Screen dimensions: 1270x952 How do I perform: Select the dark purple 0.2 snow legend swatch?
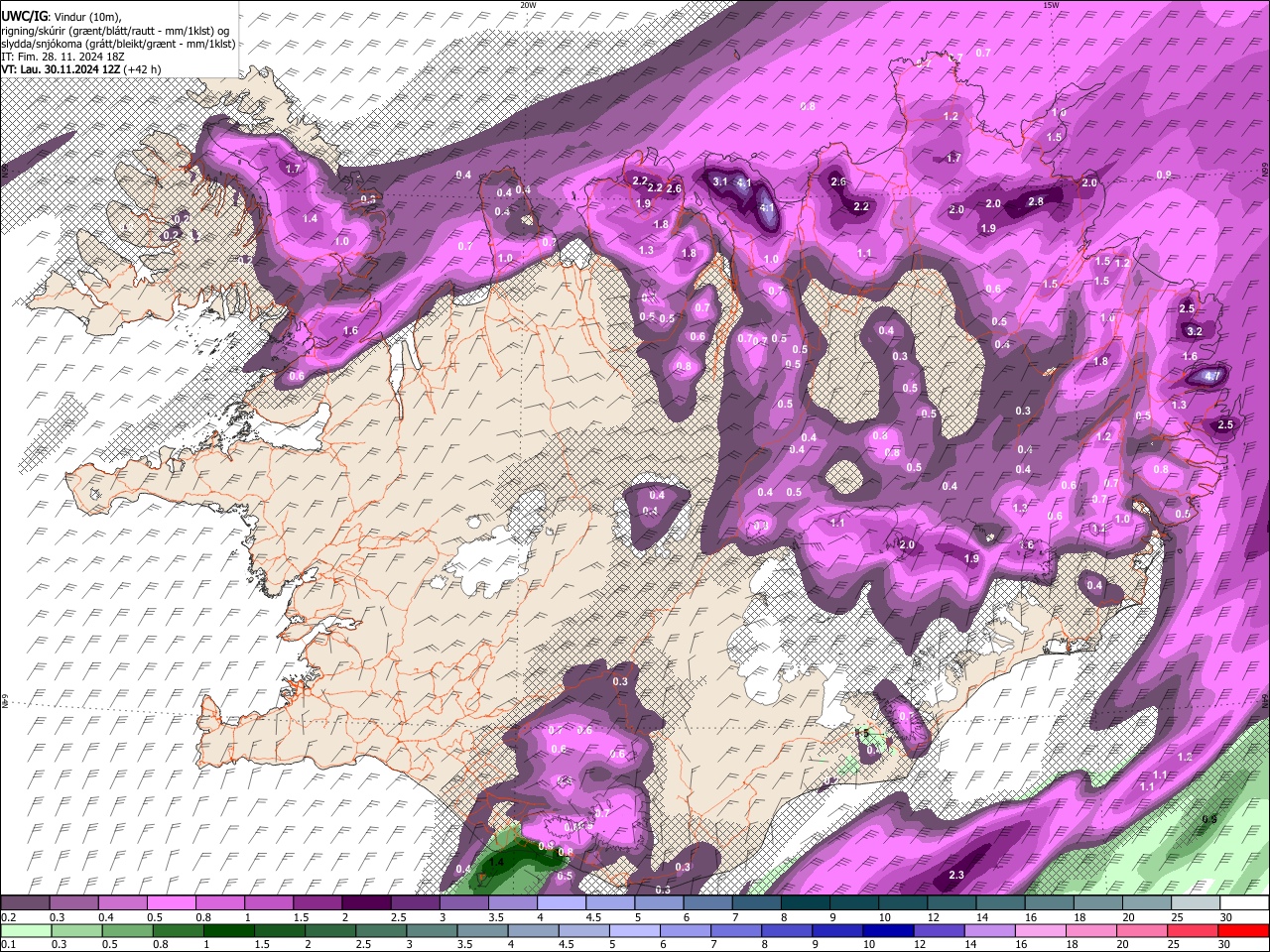tap(25, 903)
